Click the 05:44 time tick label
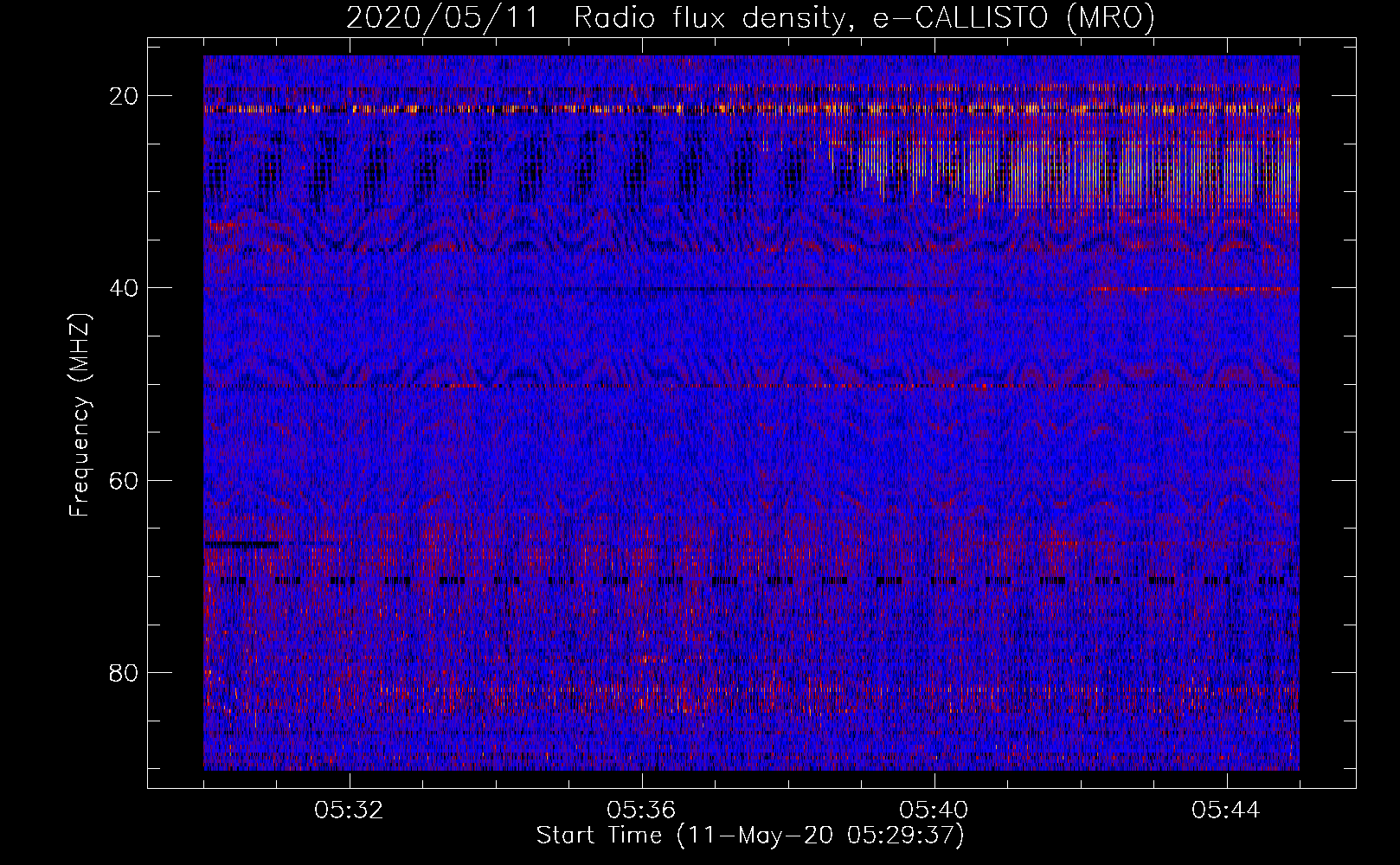This screenshot has height=865, width=1400. (x=1226, y=811)
